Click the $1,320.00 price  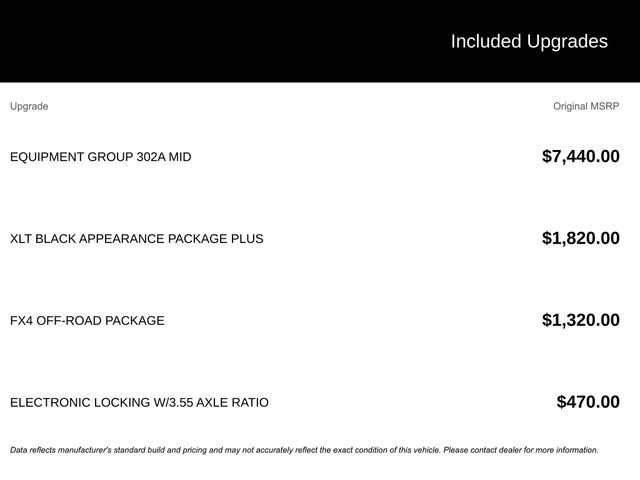pos(580,320)
